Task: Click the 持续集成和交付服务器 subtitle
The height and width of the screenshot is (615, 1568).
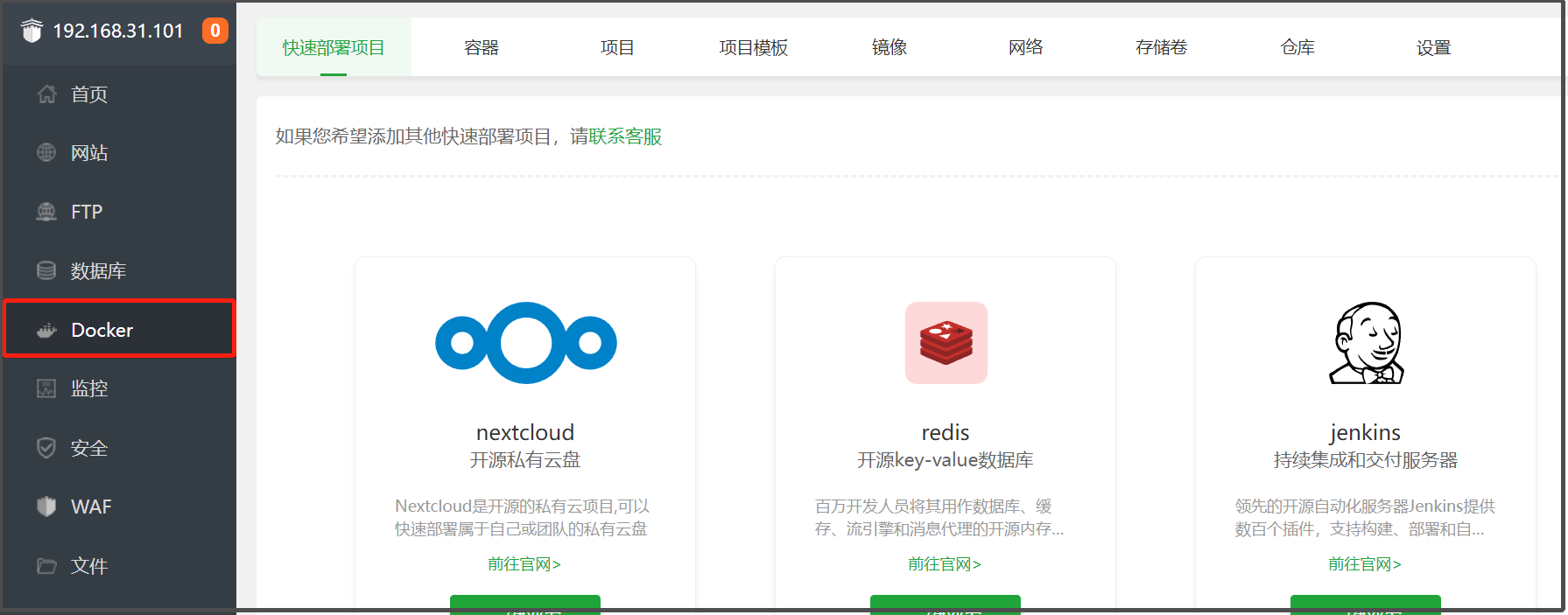Action: click(x=1366, y=460)
